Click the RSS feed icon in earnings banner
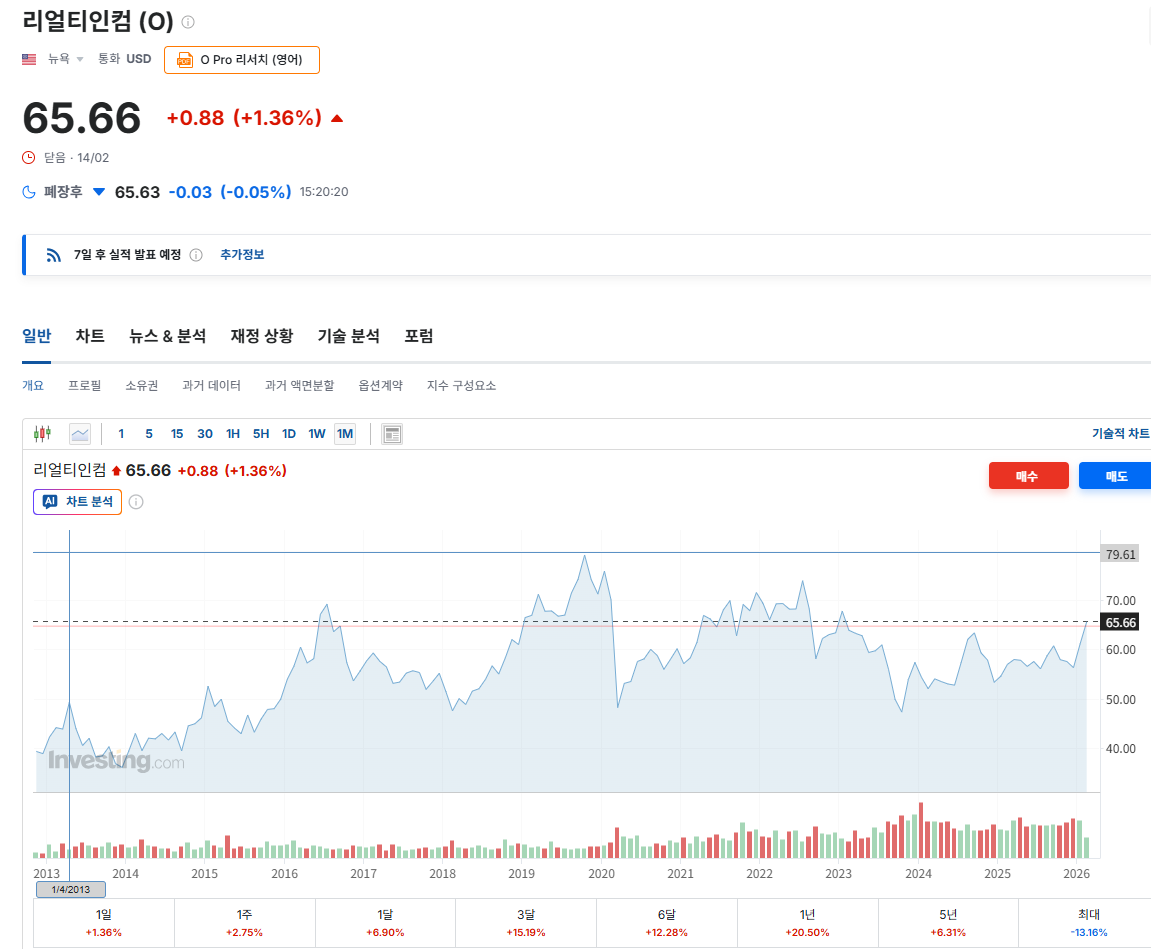The image size is (1151, 949). click(53, 255)
